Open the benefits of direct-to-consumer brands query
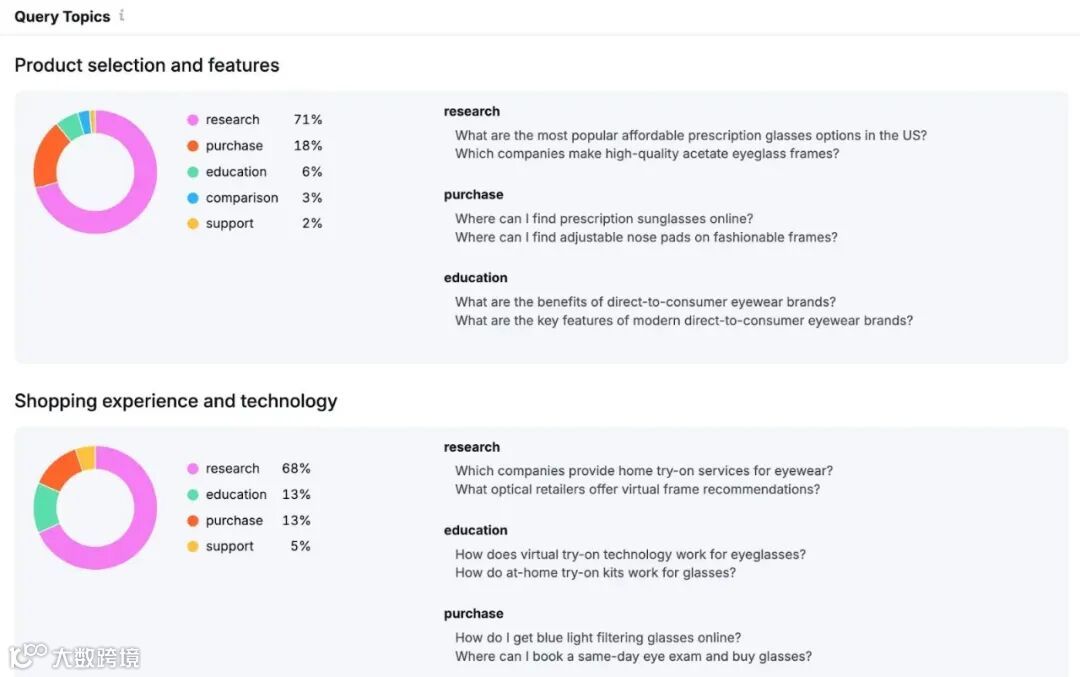 [645, 301]
